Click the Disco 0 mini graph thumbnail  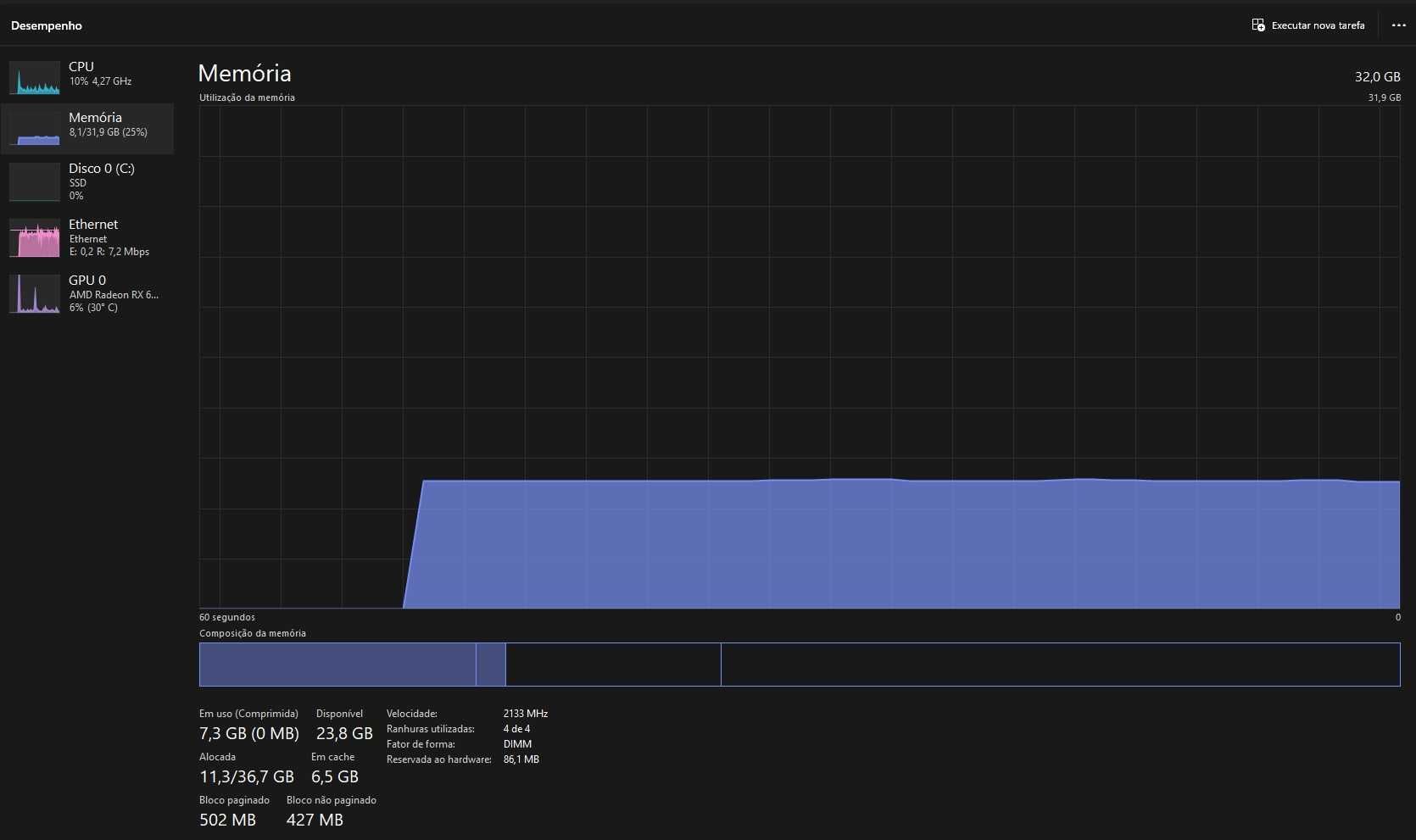coord(35,181)
